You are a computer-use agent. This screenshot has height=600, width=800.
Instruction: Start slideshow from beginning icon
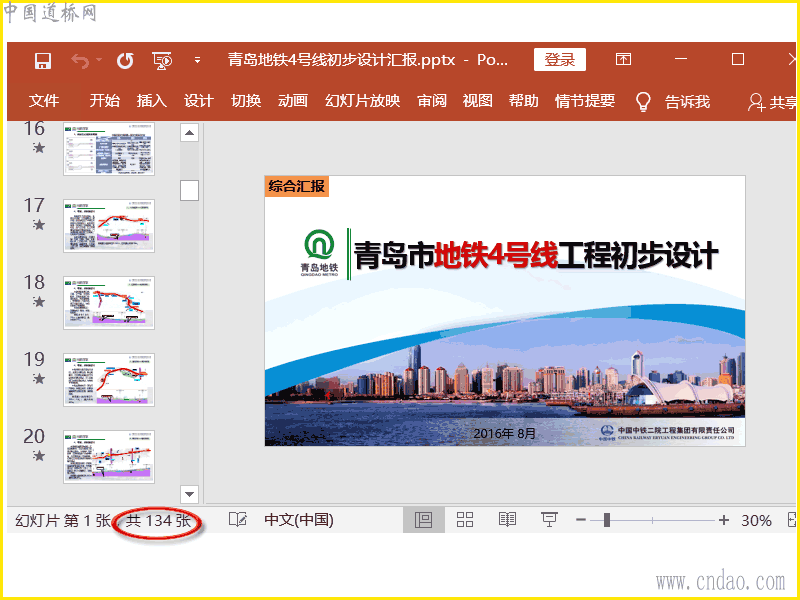[162, 61]
